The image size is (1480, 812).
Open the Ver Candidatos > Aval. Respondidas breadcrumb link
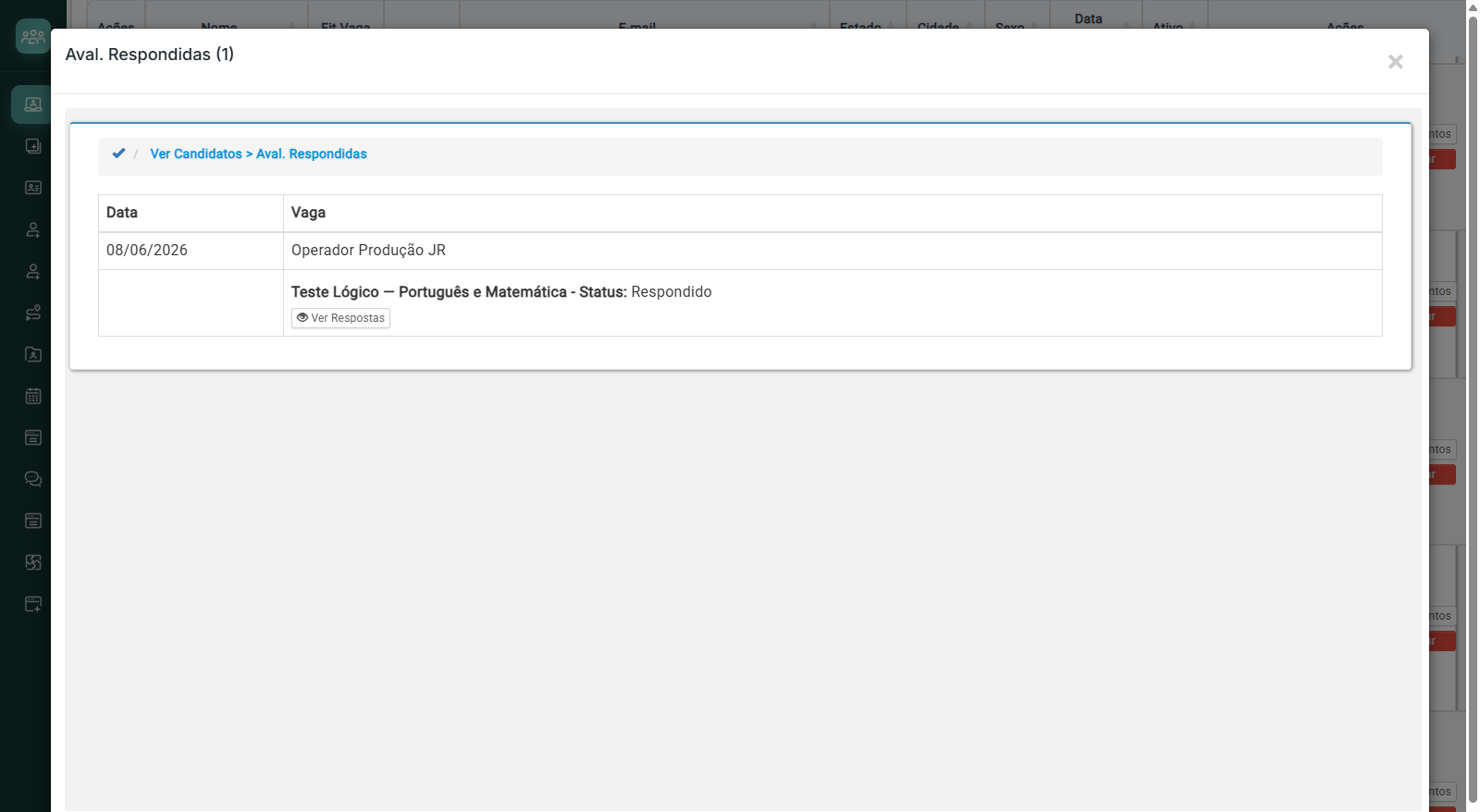coord(258,154)
